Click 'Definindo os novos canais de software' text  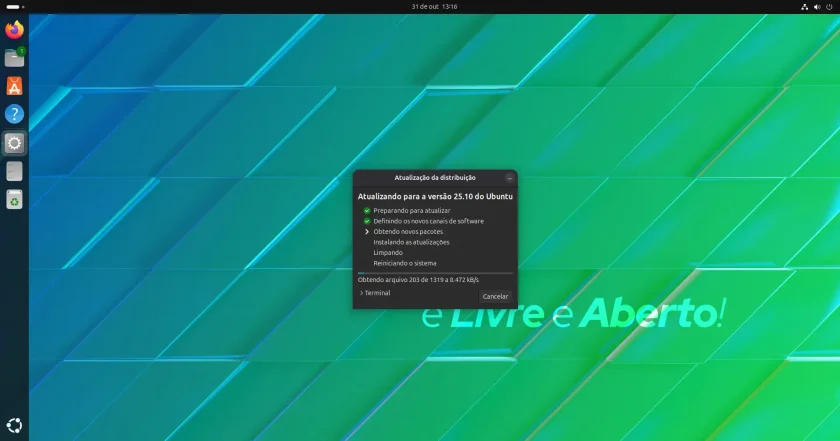click(x=429, y=221)
